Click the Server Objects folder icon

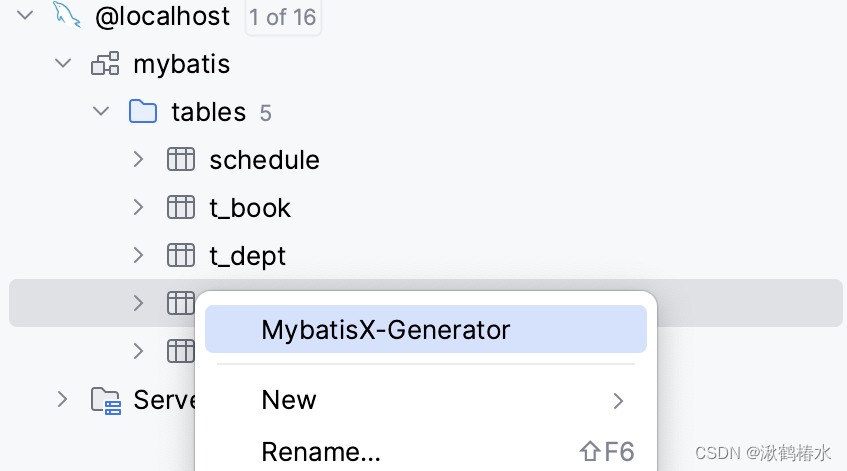(x=105, y=400)
